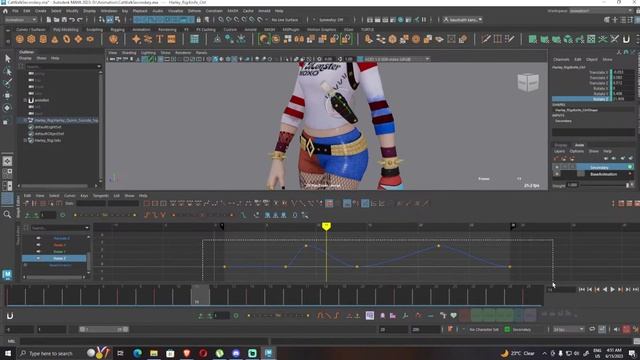Open File Explorer from the taskbar
This screenshot has height=360, width=640.
(154, 353)
